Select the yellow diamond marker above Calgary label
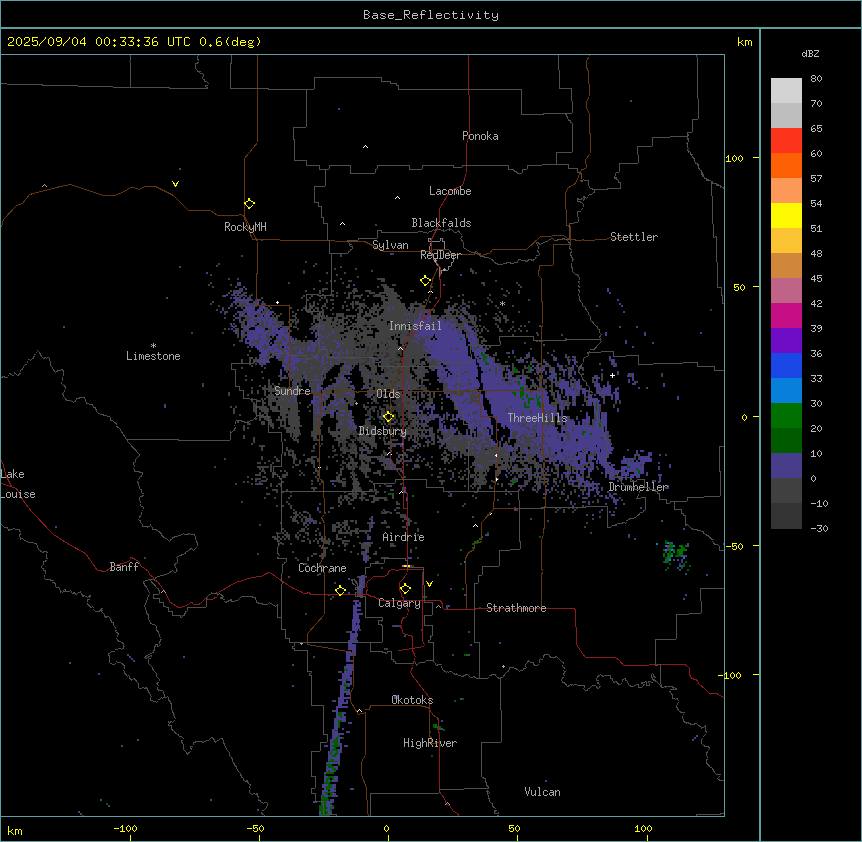Viewport: 862px width, 842px height. click(x=405, y=589)
